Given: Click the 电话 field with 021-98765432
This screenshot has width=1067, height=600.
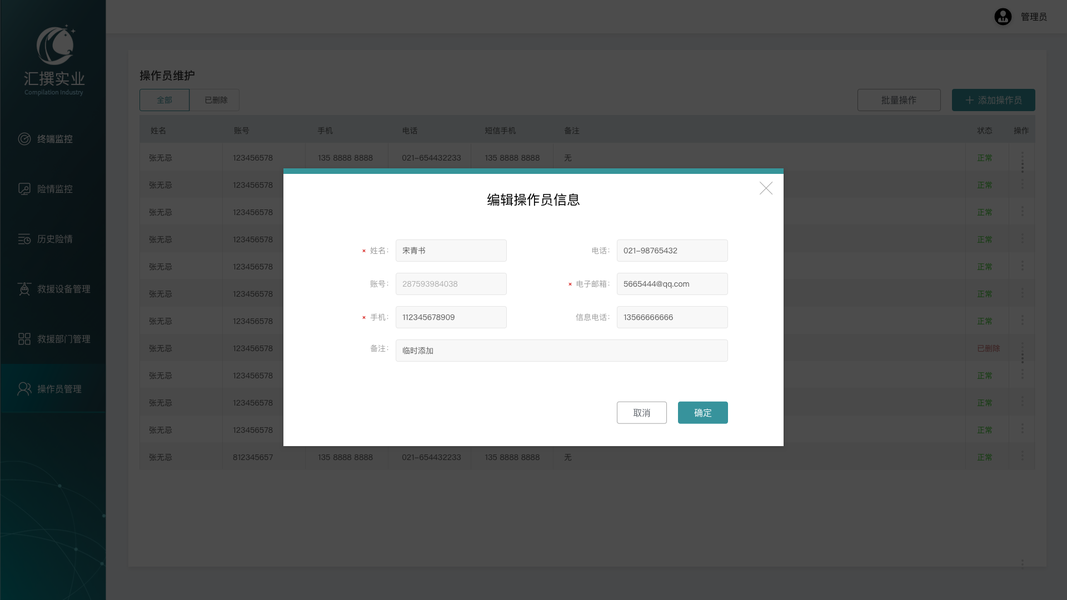Looking at the screenshot, I should click(672, 250).
